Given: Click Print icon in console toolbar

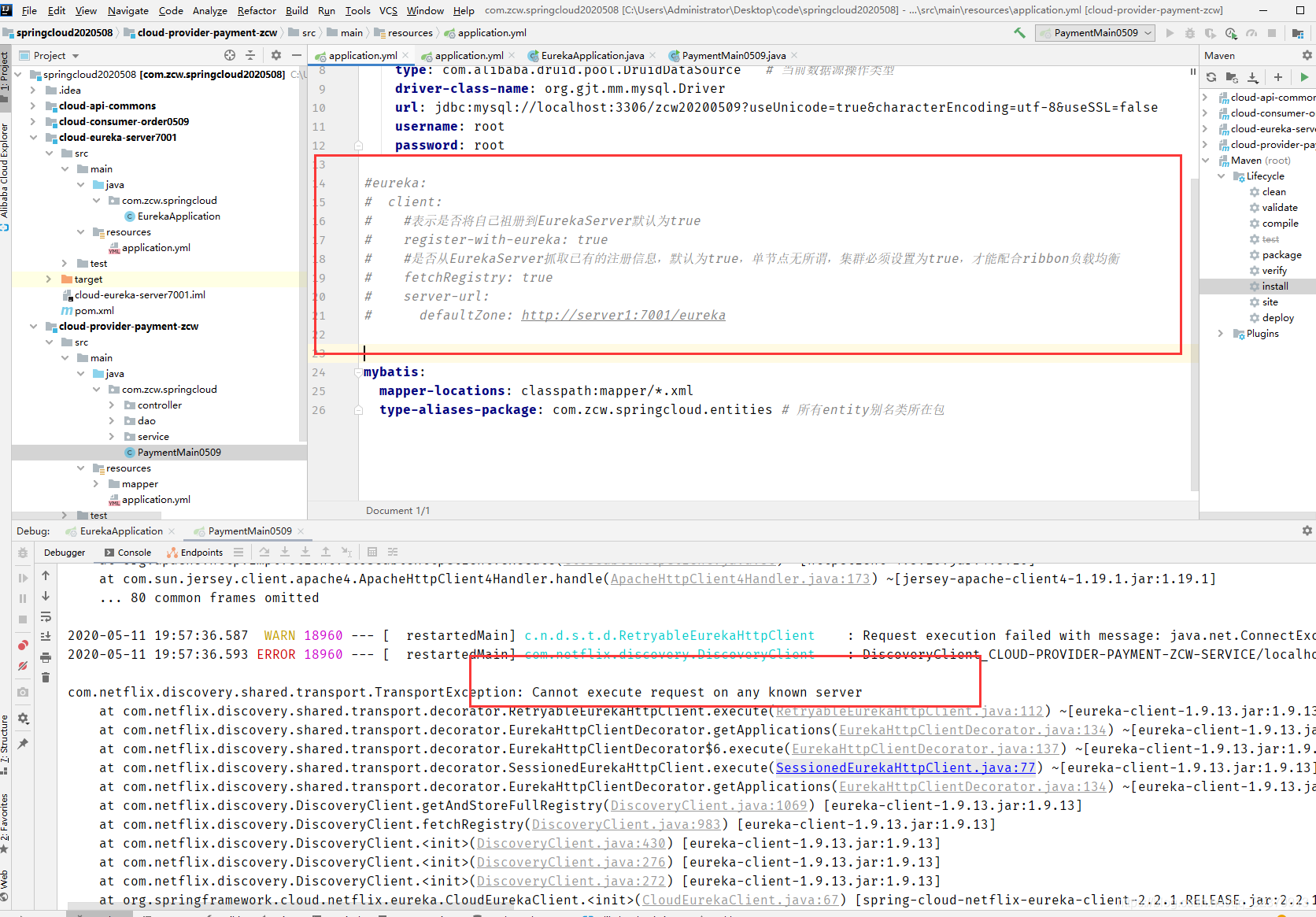Looking at the screenshot, I should pyautogui.click(x=46, y=657).
